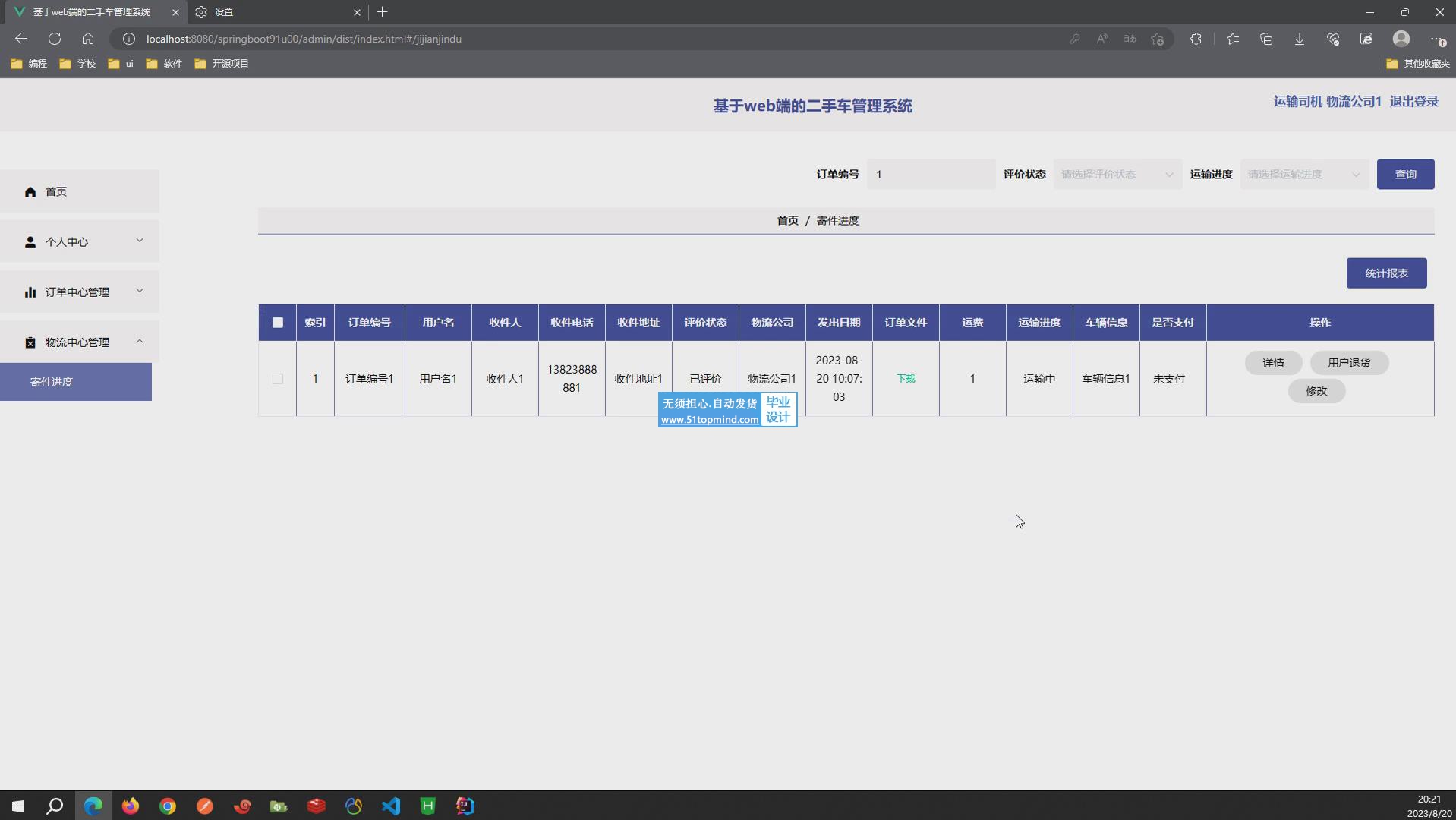The image size is (1456, 820).
Task: Open new browser tab with plus icon
Action: pos(382,12)
